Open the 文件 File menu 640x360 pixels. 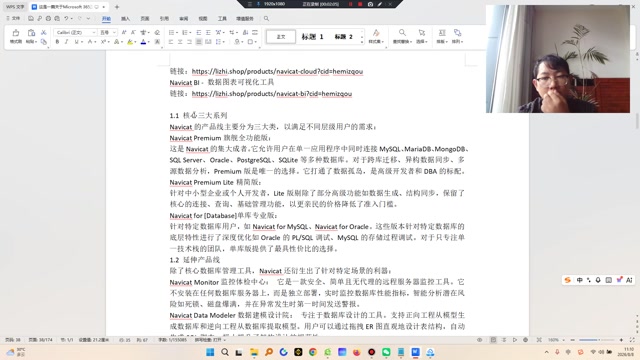[x=13, y=18]
